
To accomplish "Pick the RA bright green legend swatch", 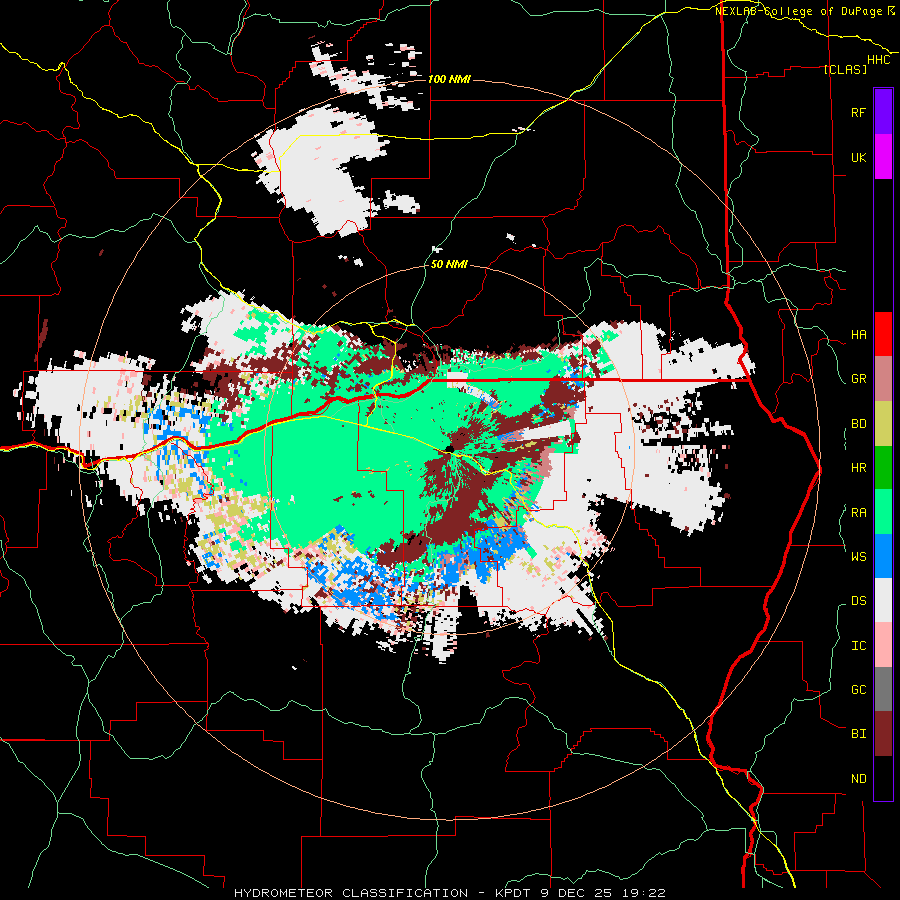I will coord(883,512).
